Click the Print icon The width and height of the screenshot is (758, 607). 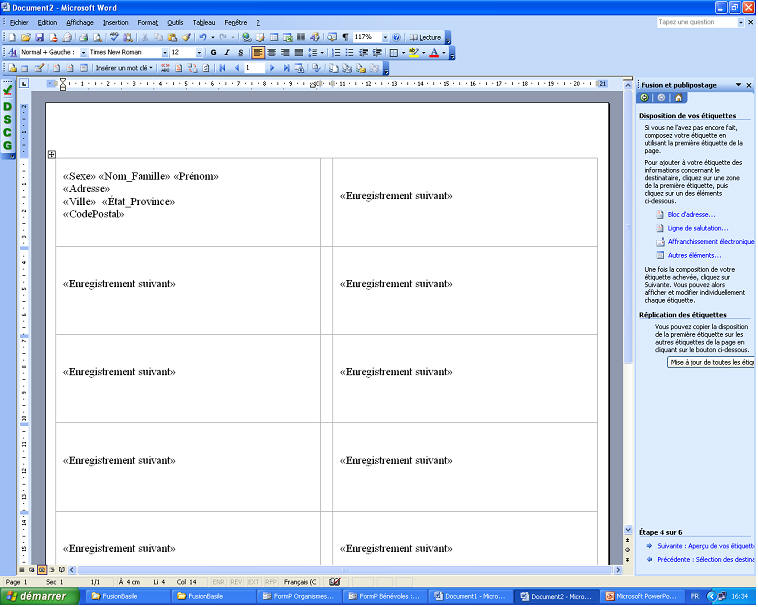point(84,37)
